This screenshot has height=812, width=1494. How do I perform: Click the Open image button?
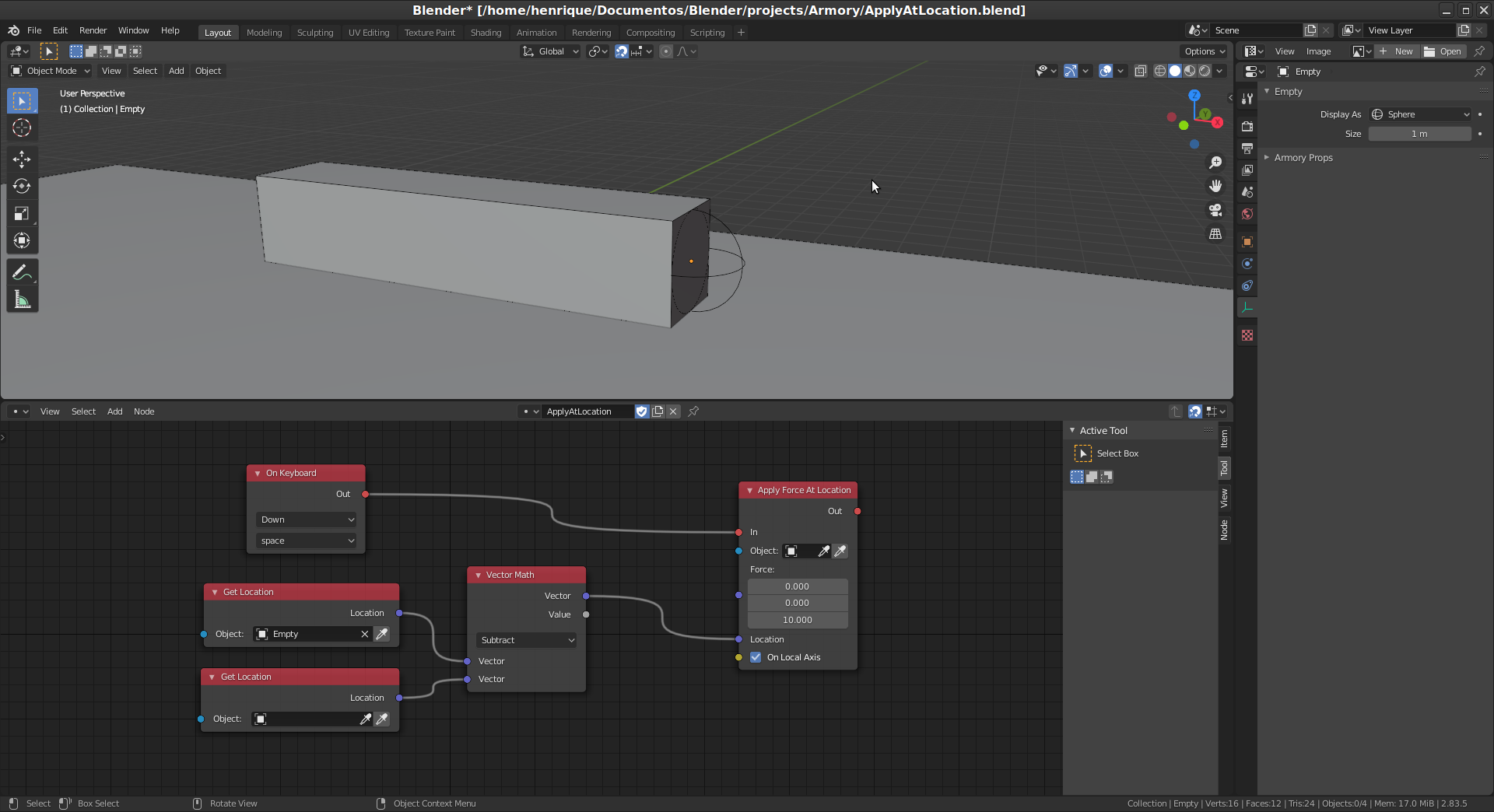click(1443, 51)
